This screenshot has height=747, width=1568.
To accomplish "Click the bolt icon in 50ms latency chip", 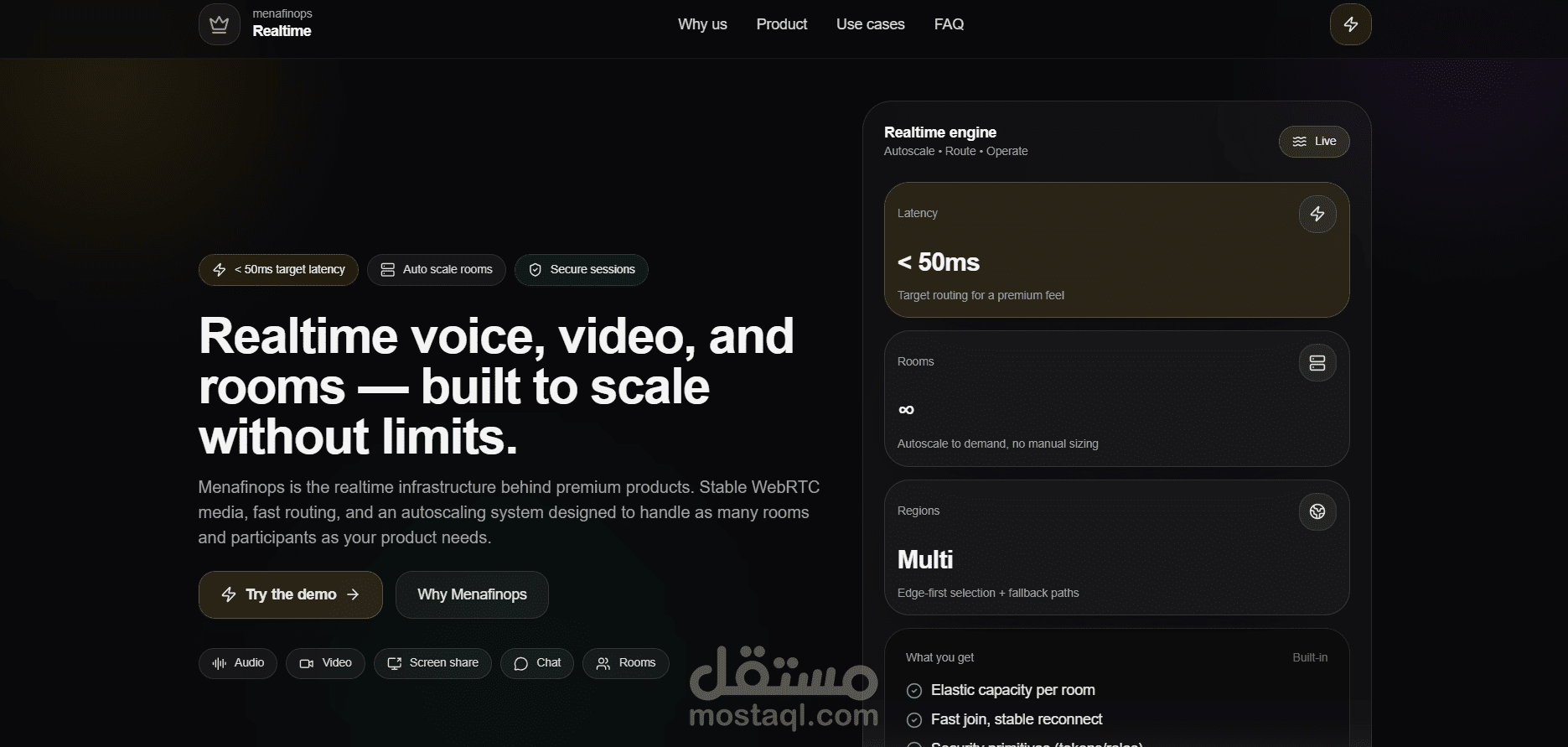I will tap(220, 270).
